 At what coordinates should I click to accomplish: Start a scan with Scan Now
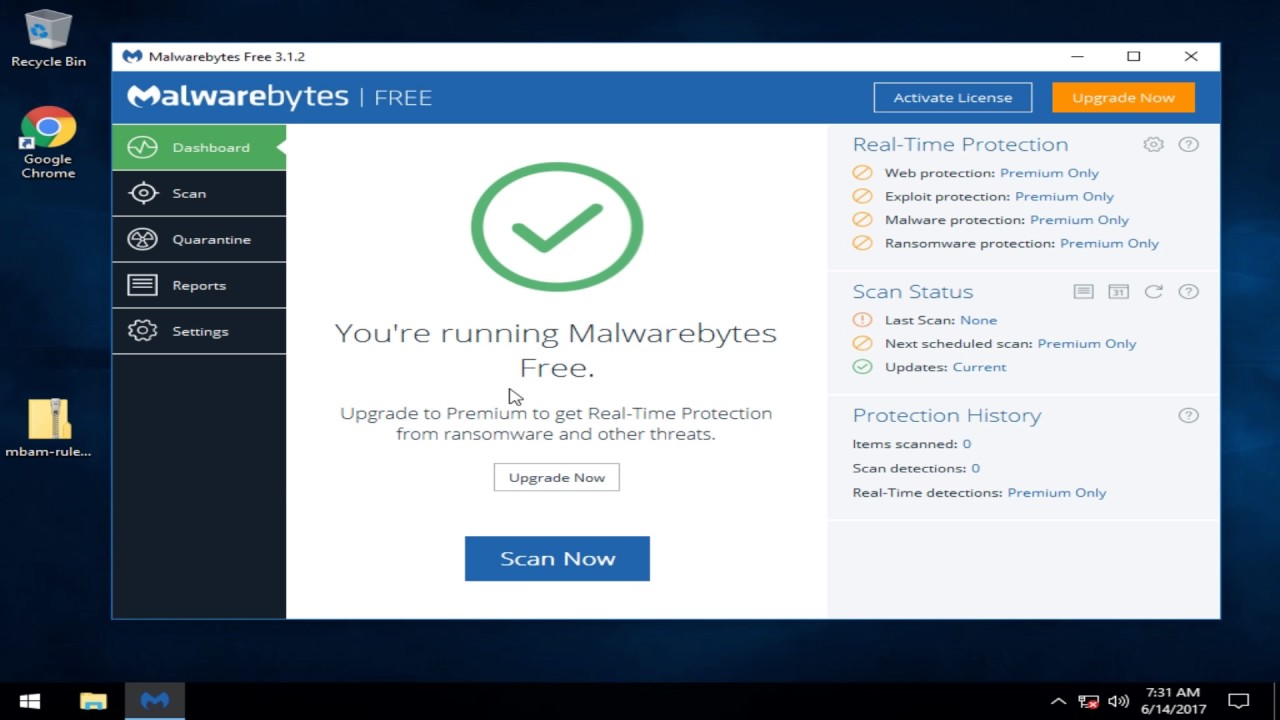[557, 558]
